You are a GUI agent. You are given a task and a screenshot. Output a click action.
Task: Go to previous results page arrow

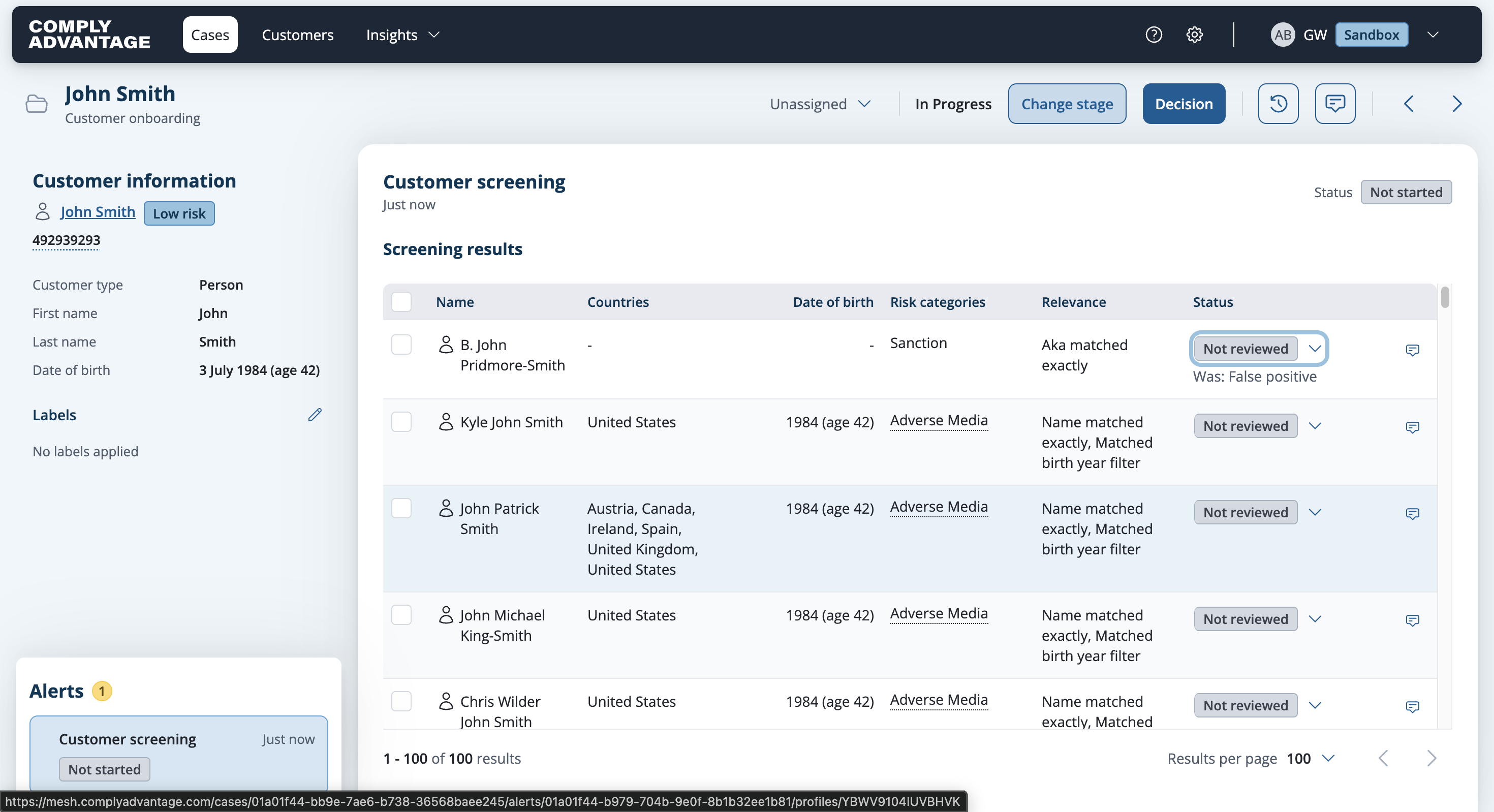1384,758
